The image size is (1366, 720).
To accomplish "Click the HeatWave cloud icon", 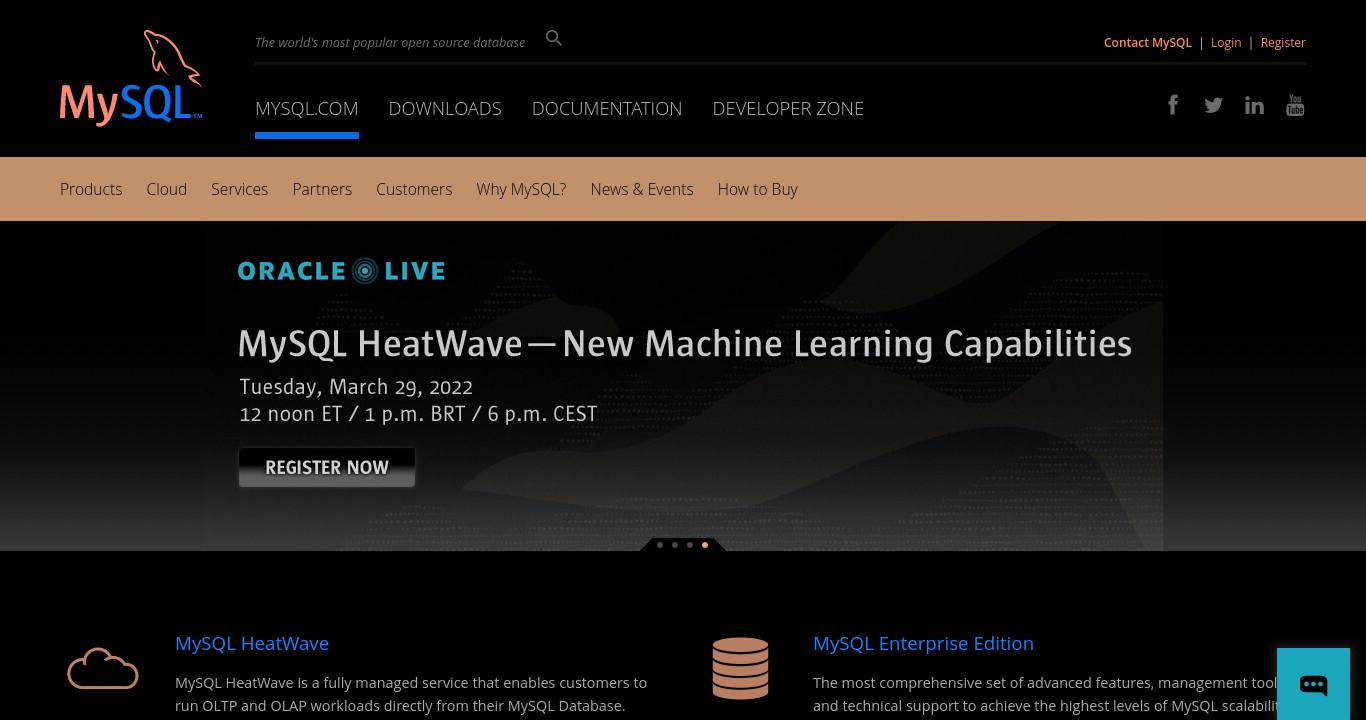I will point(103,668).
